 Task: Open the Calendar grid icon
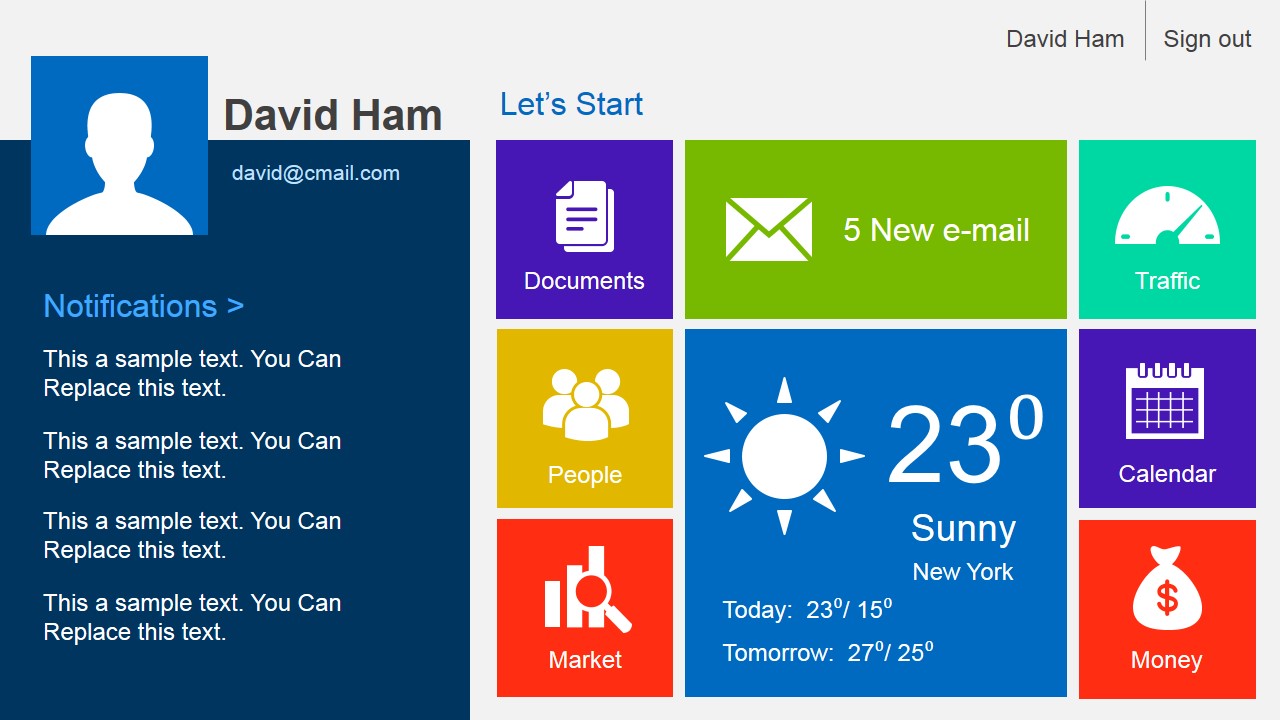click(1165, 400)
